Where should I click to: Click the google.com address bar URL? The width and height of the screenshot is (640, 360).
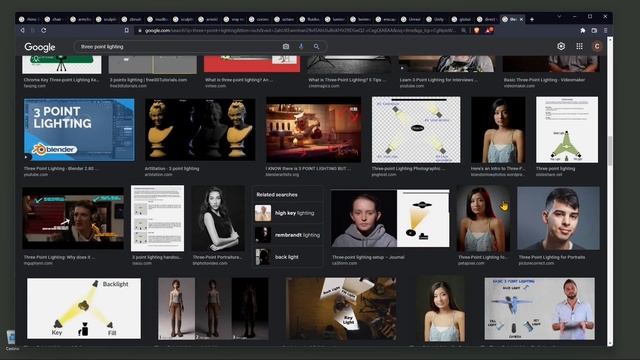tap(300, 31)
